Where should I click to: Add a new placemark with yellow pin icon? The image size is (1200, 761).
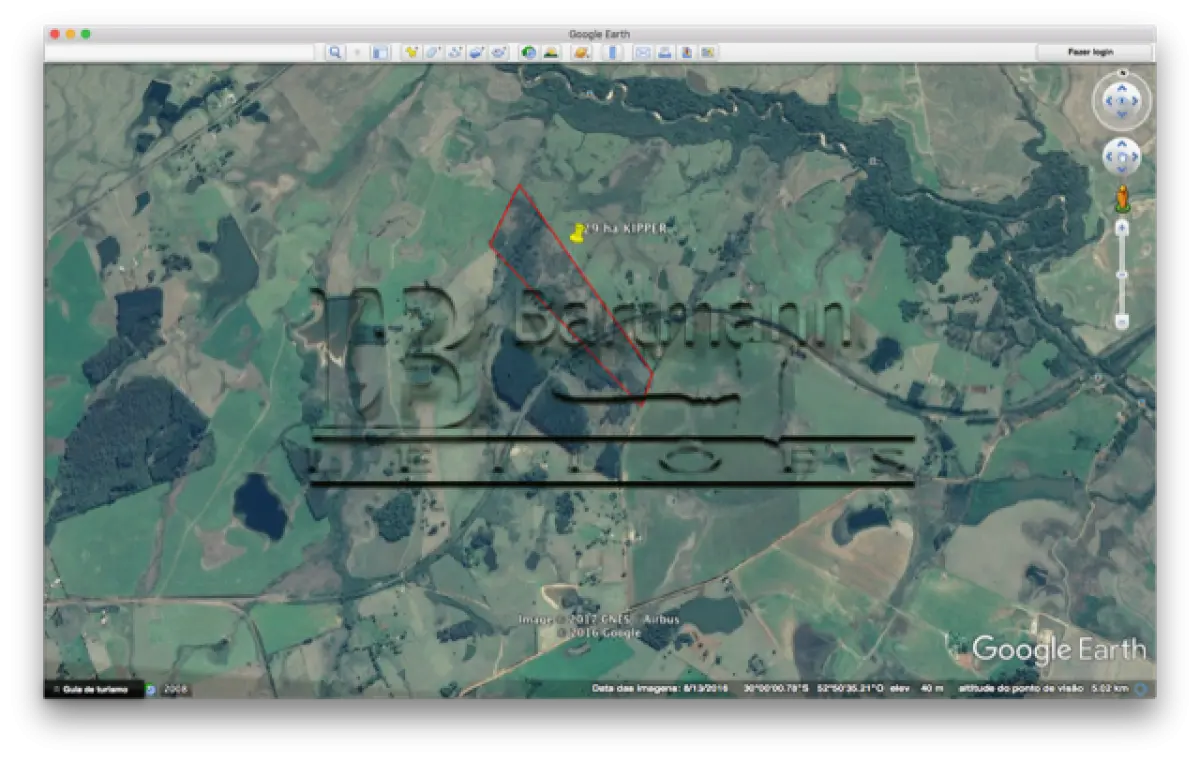[x=411, y=52]
